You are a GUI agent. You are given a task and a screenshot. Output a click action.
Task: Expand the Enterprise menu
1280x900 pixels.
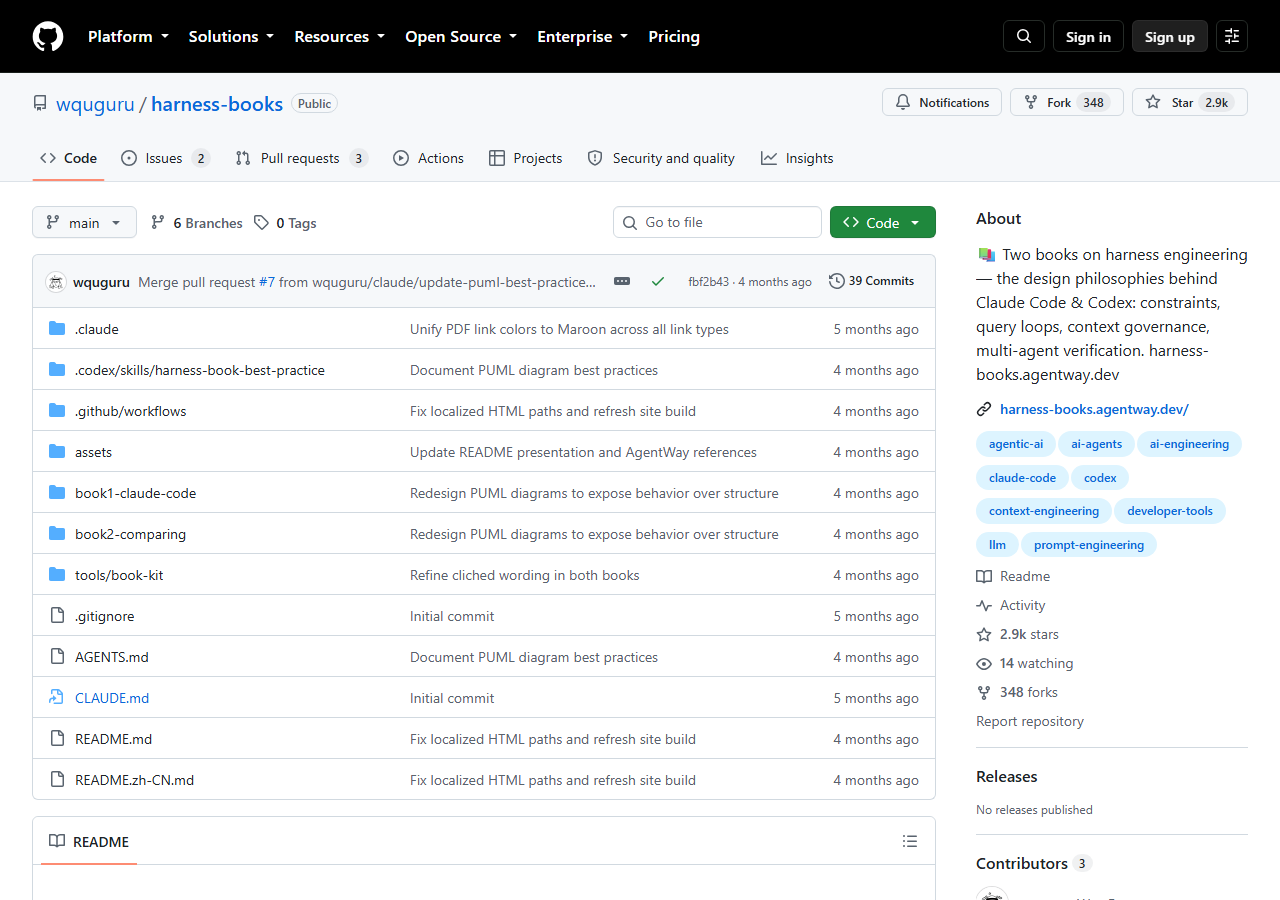(582, 36)
